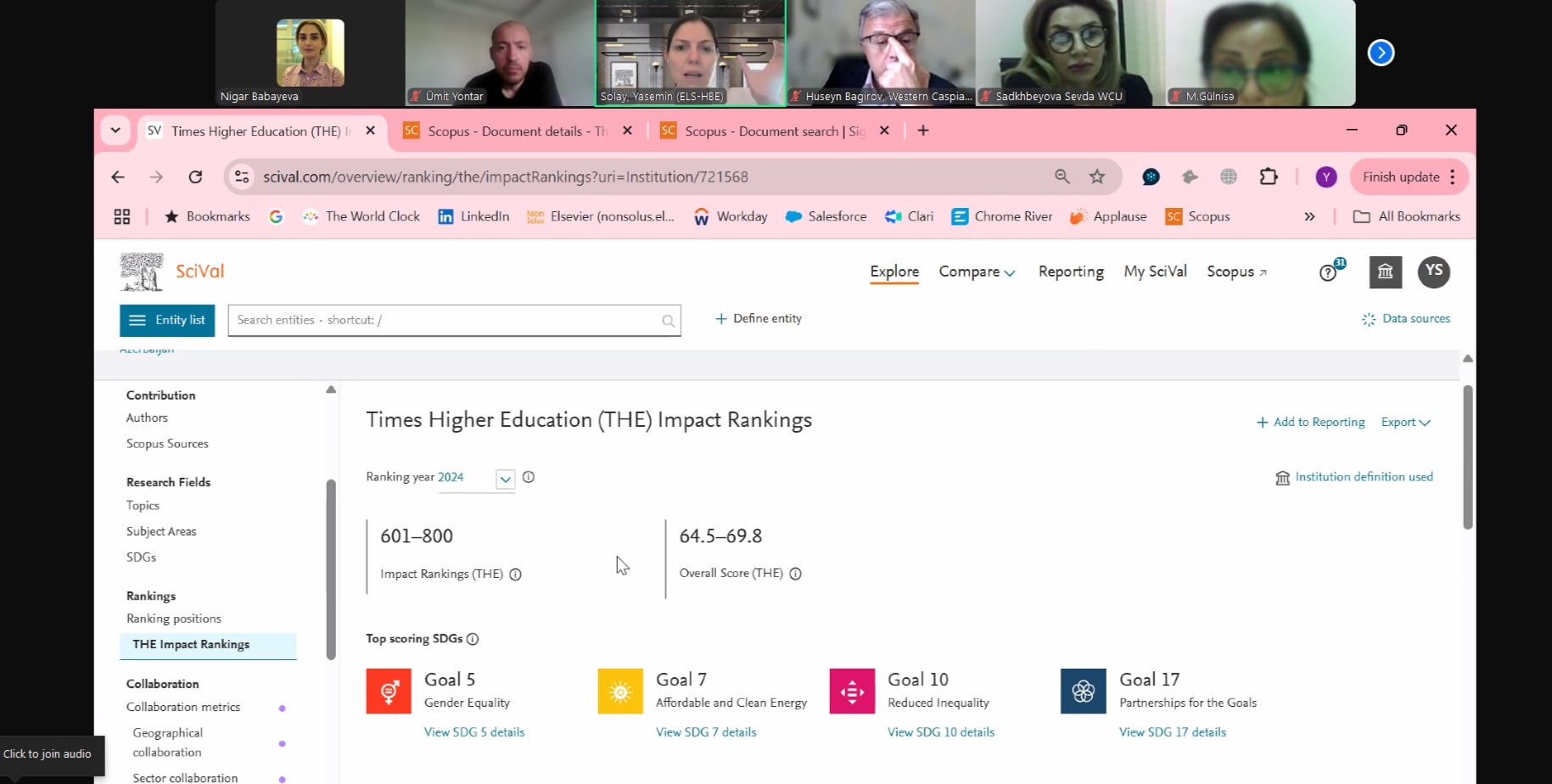Open a new browser tab
The height and width of the screenshot is (784, 1552).
pos(923,131)
